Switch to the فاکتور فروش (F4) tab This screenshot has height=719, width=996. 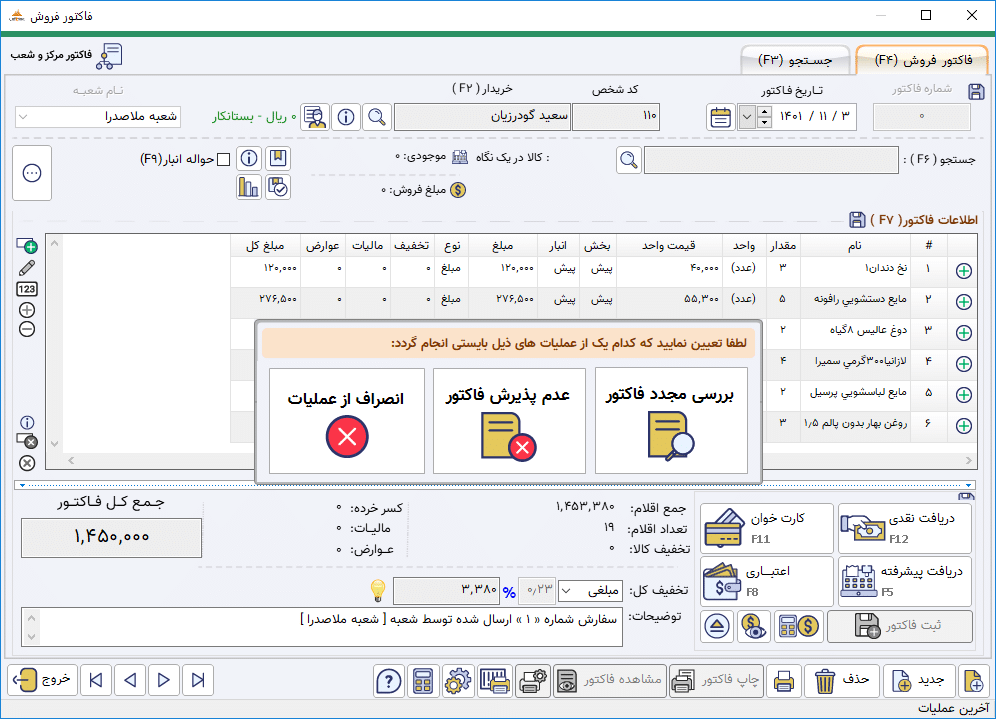coord(922,60)
